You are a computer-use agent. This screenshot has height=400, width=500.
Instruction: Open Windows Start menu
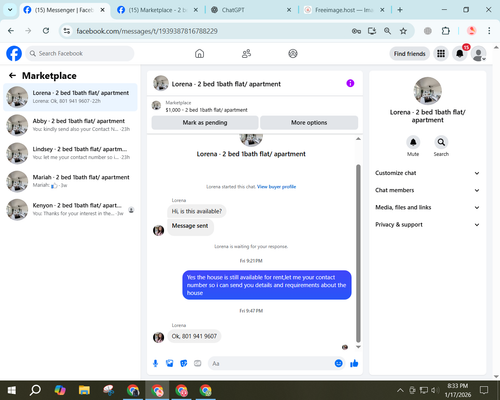tap(12, 390)
